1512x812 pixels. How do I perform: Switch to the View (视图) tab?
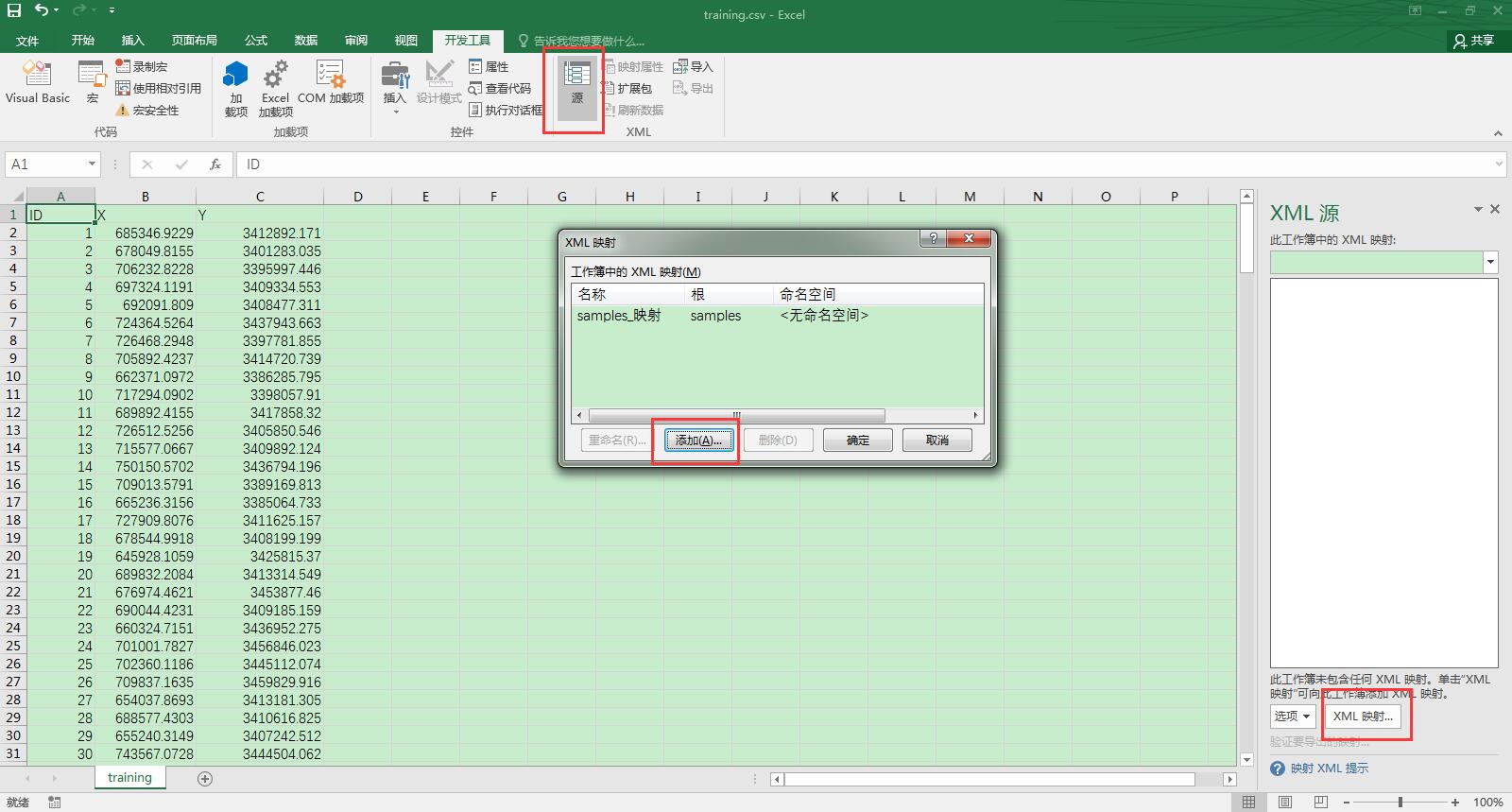[406, 41]
